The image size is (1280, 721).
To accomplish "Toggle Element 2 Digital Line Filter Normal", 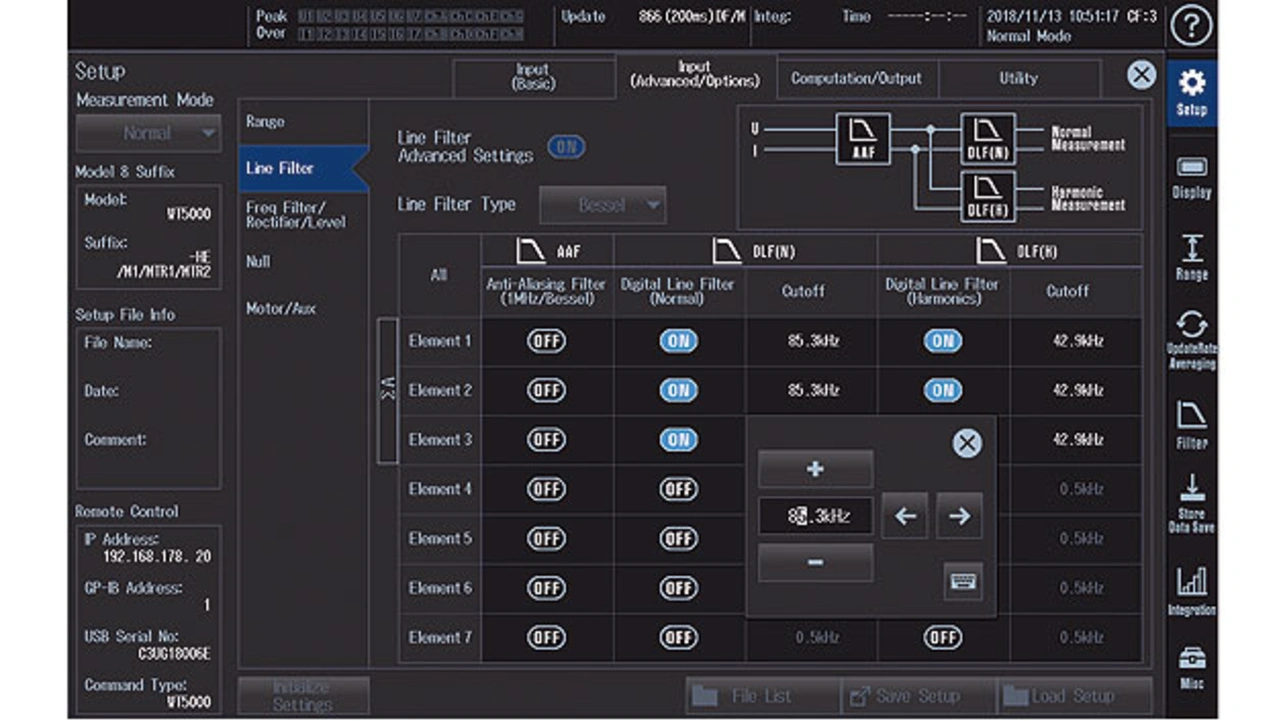I will pyautogui.click(x=678, y=390).
